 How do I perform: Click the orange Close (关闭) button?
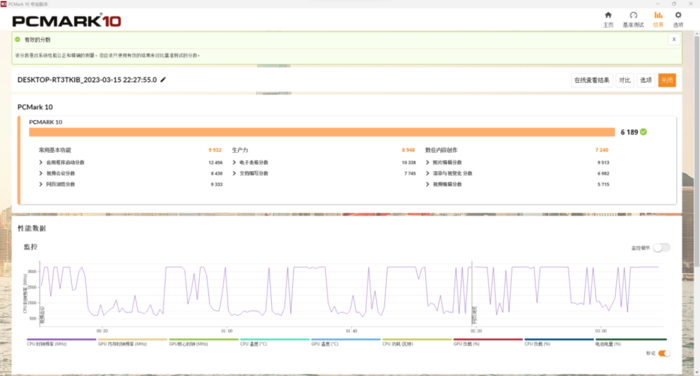(x=667, y=80)
